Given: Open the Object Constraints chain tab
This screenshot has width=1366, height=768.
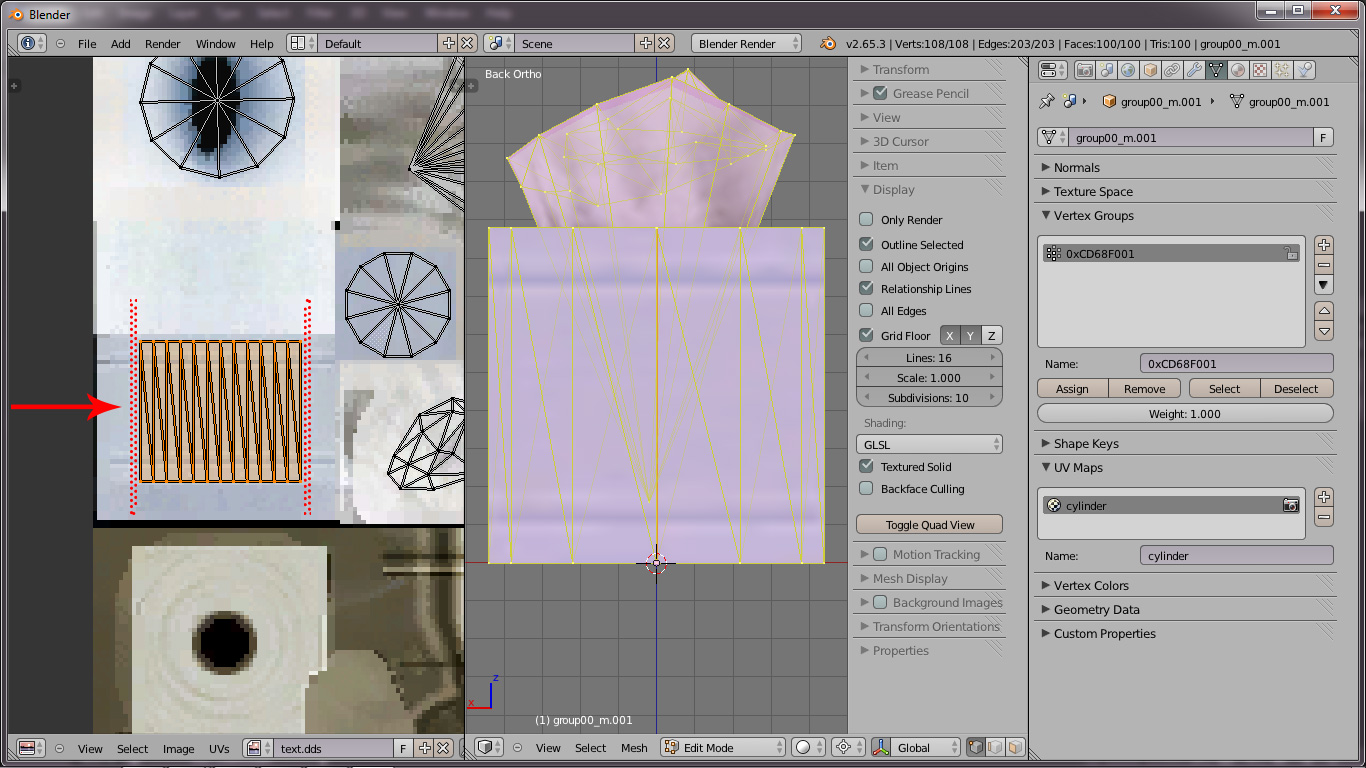Looking at the screenshot, I should (1172, 70).
